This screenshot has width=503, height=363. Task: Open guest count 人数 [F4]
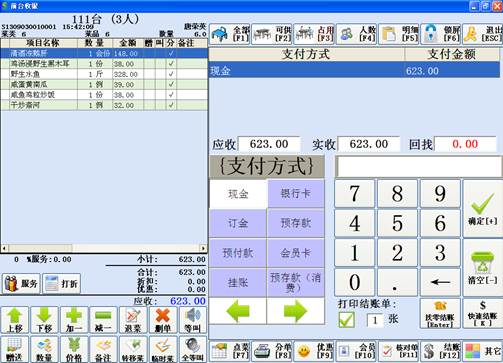click(x=356, y=34)
